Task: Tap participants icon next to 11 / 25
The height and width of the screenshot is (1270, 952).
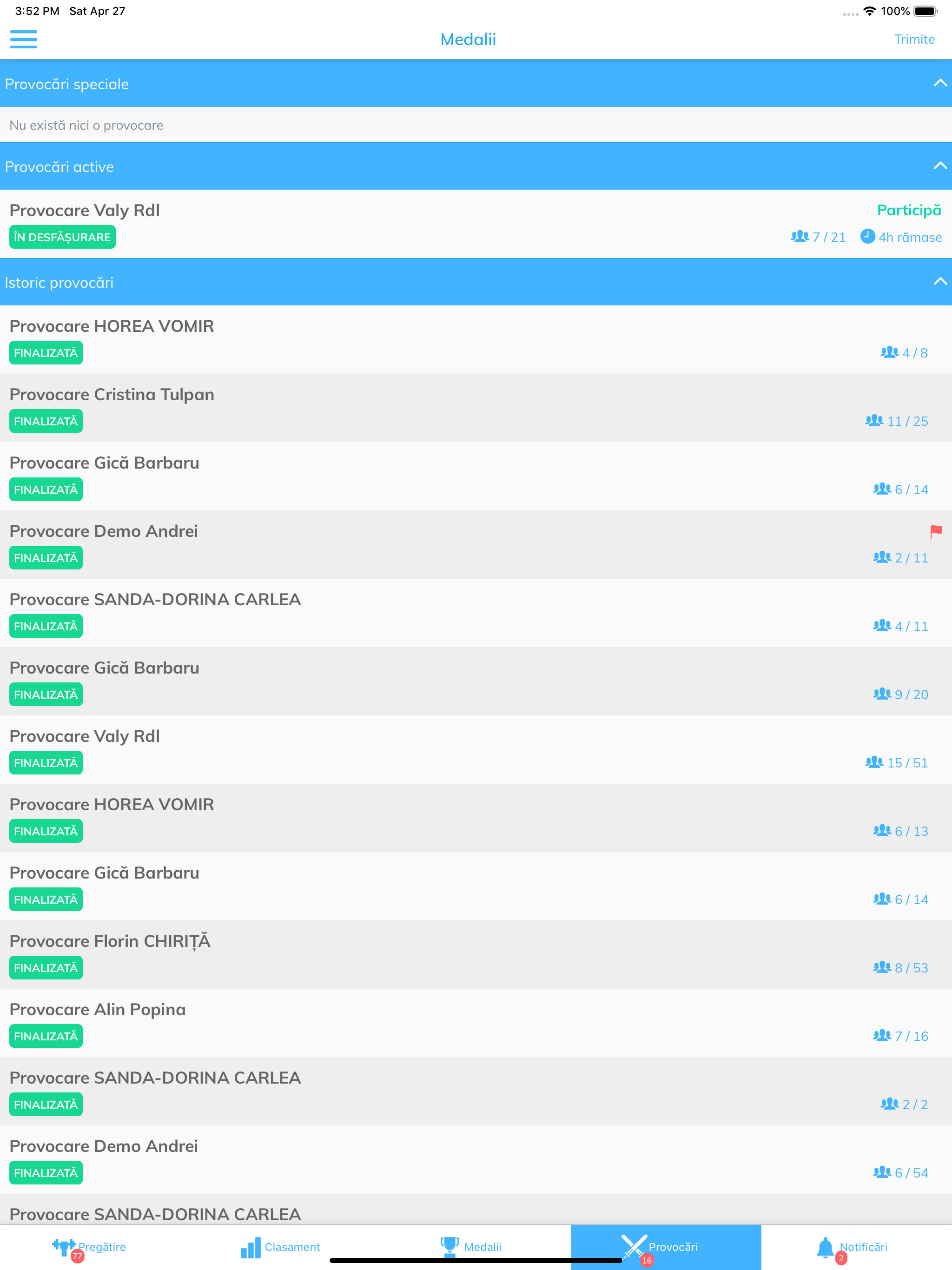Action: (x=874, y=420)
